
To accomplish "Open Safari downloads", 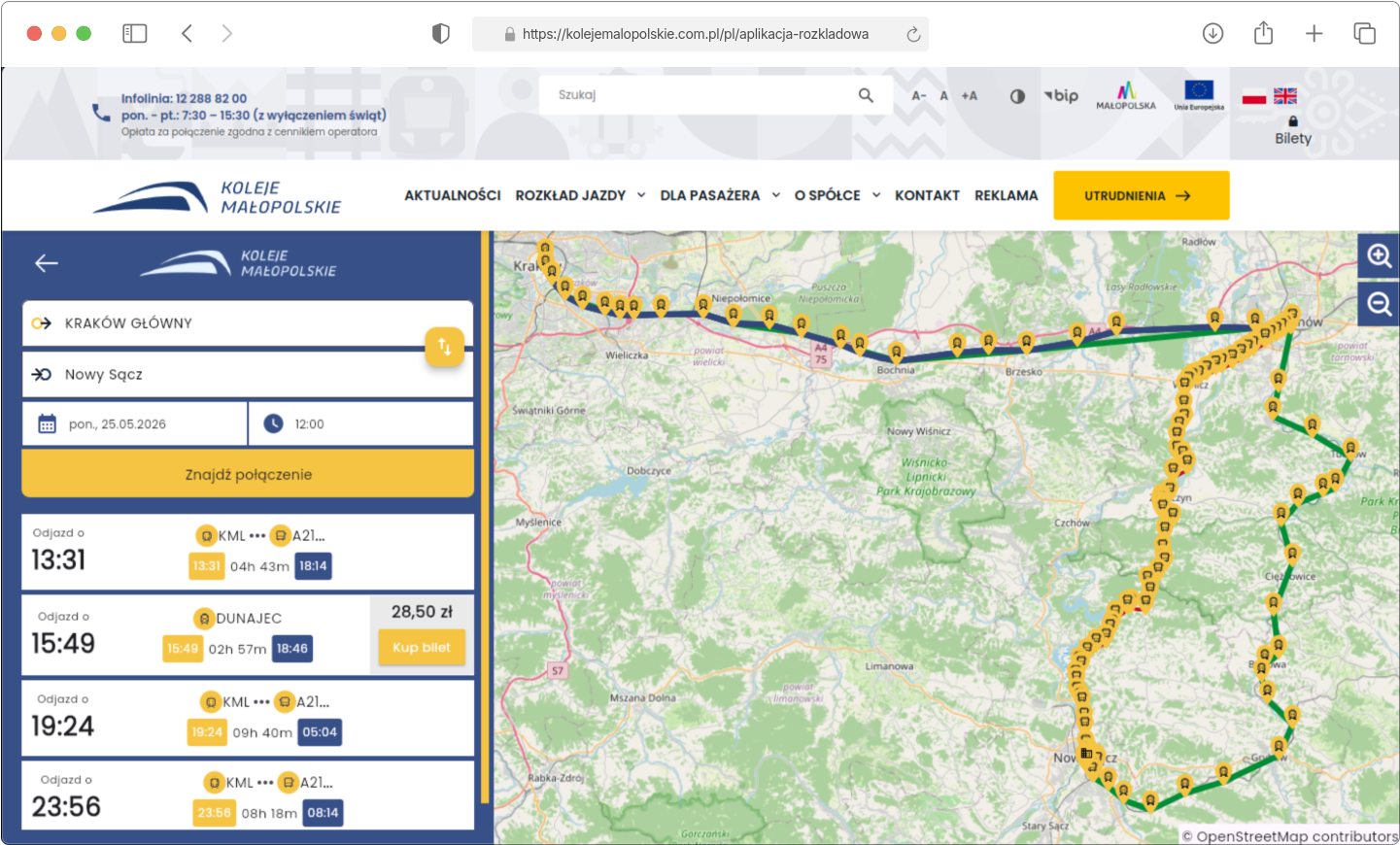I will click(1212, 33).
